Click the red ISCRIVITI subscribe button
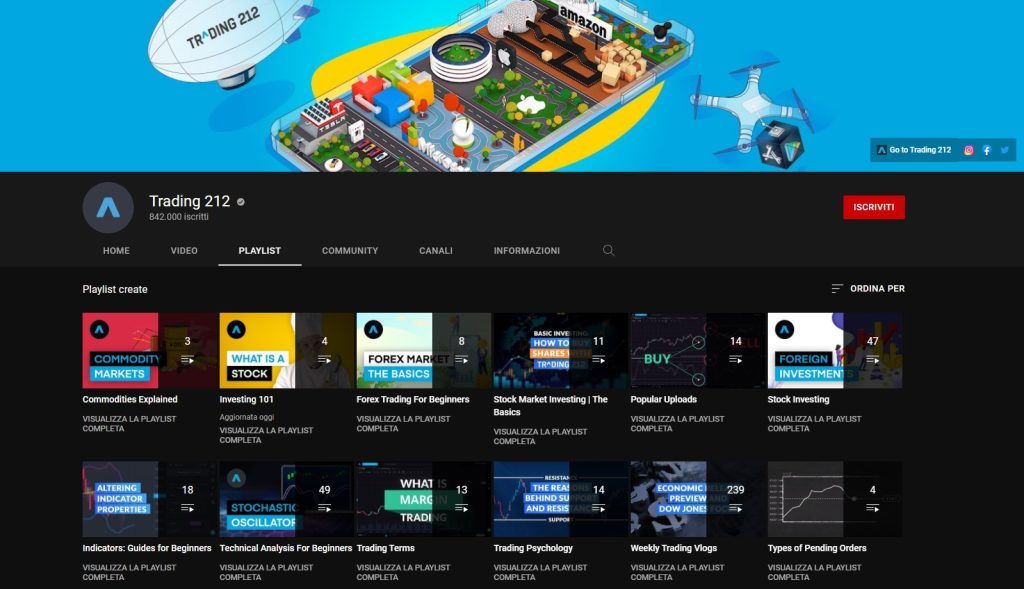This screenshot has height=589, width=1024. click(x=874, y=205)
